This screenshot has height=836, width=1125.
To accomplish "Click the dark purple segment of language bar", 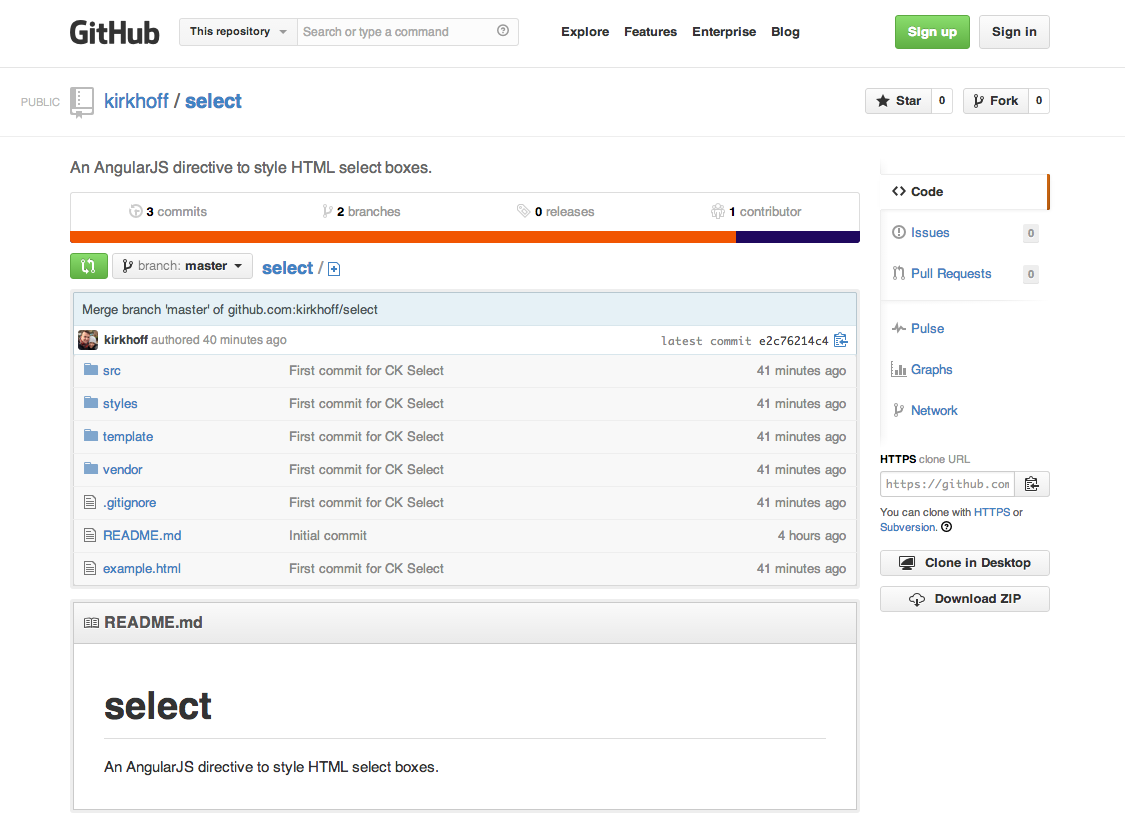I will 798,238.
